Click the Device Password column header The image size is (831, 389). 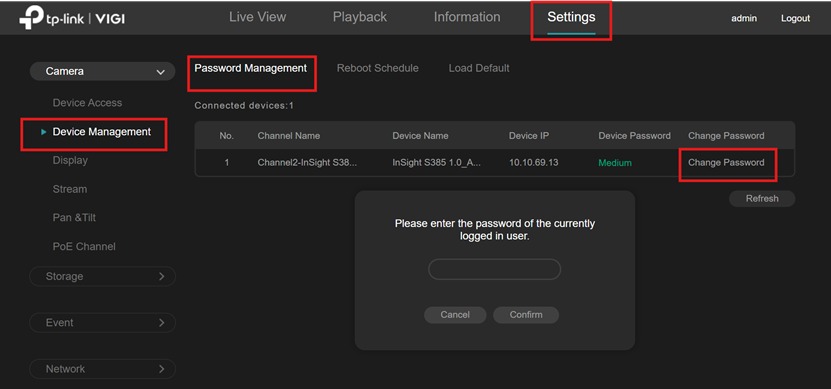coord(634,136)
